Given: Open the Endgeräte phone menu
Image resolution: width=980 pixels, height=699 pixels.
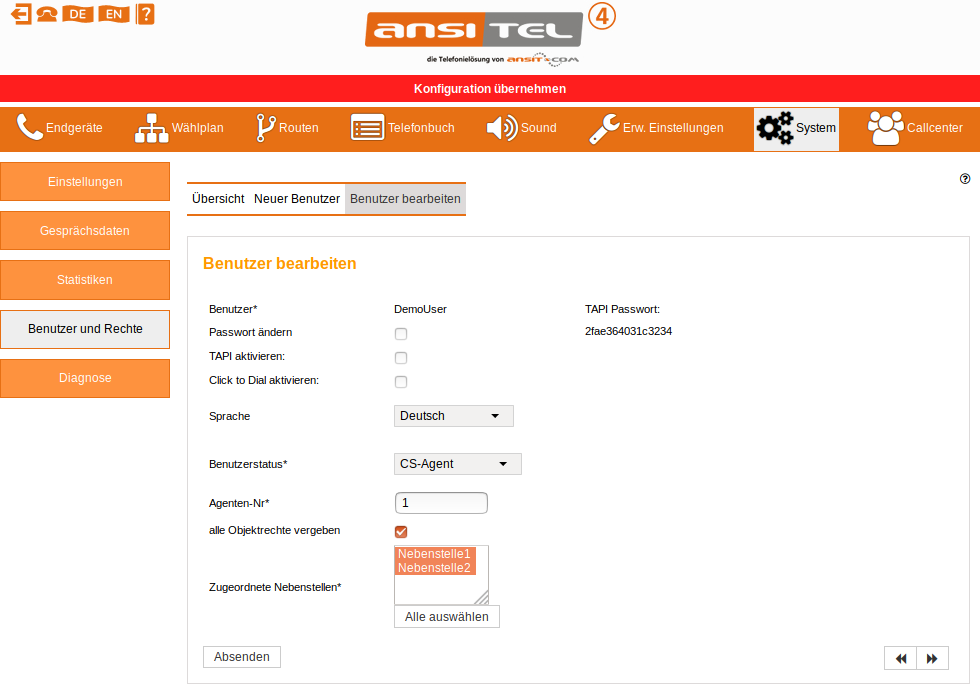Looking at the screenshot, I should [x=60, y=128].
